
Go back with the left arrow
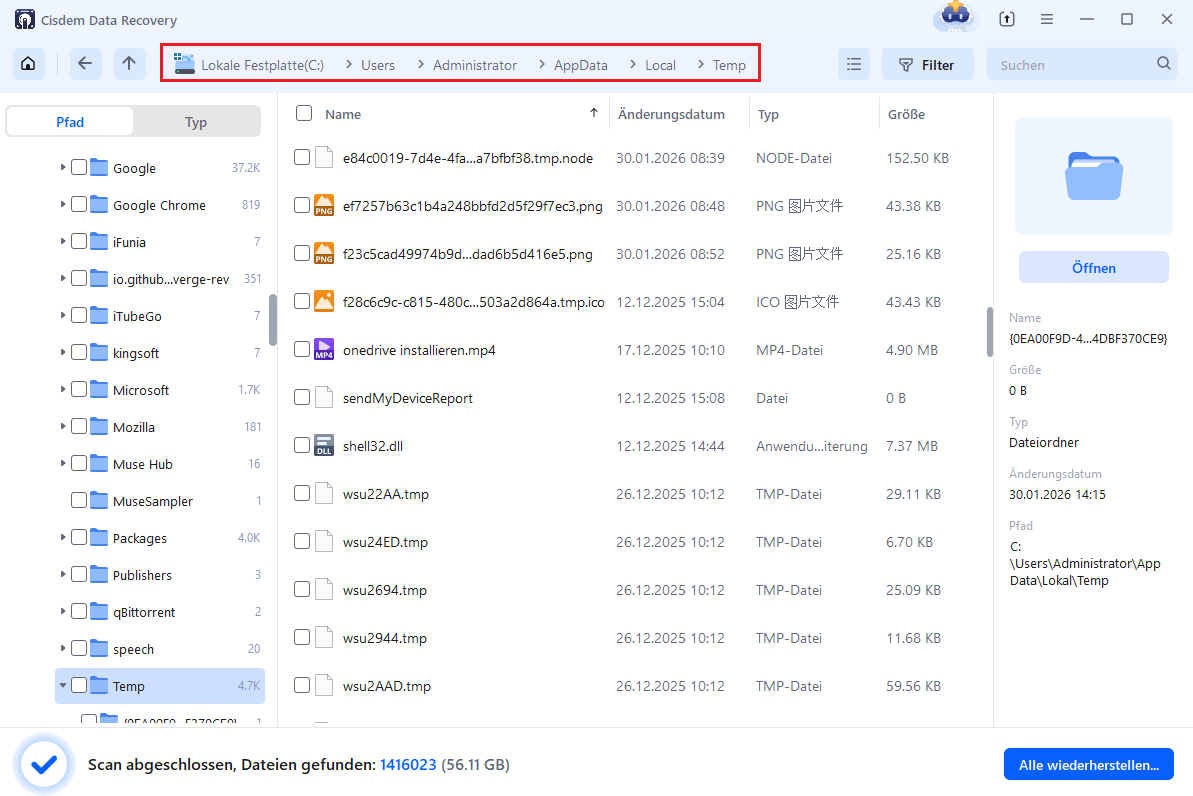tap(85, 64)
